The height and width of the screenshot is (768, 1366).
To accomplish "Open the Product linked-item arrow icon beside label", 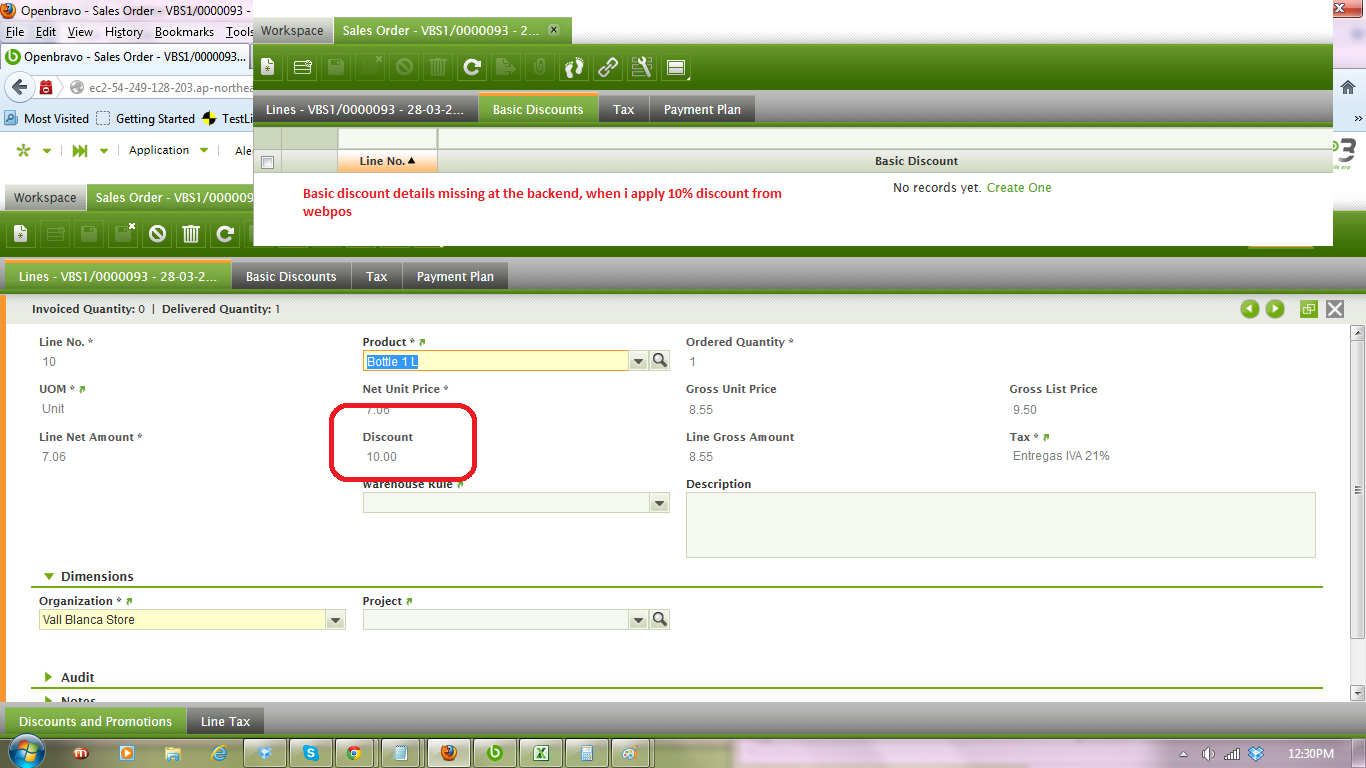I will 423,343.
